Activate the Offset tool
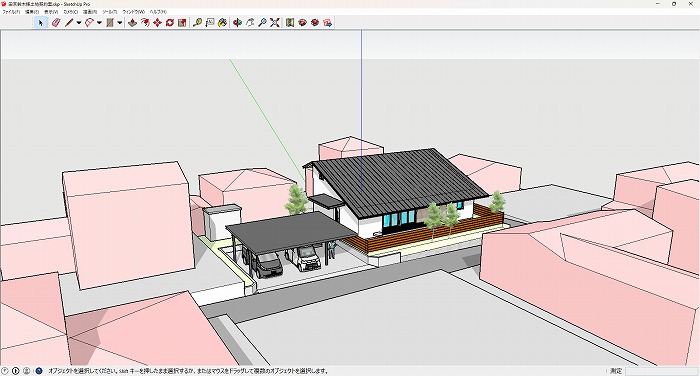The image size is (700, 376). click(145, 23)
